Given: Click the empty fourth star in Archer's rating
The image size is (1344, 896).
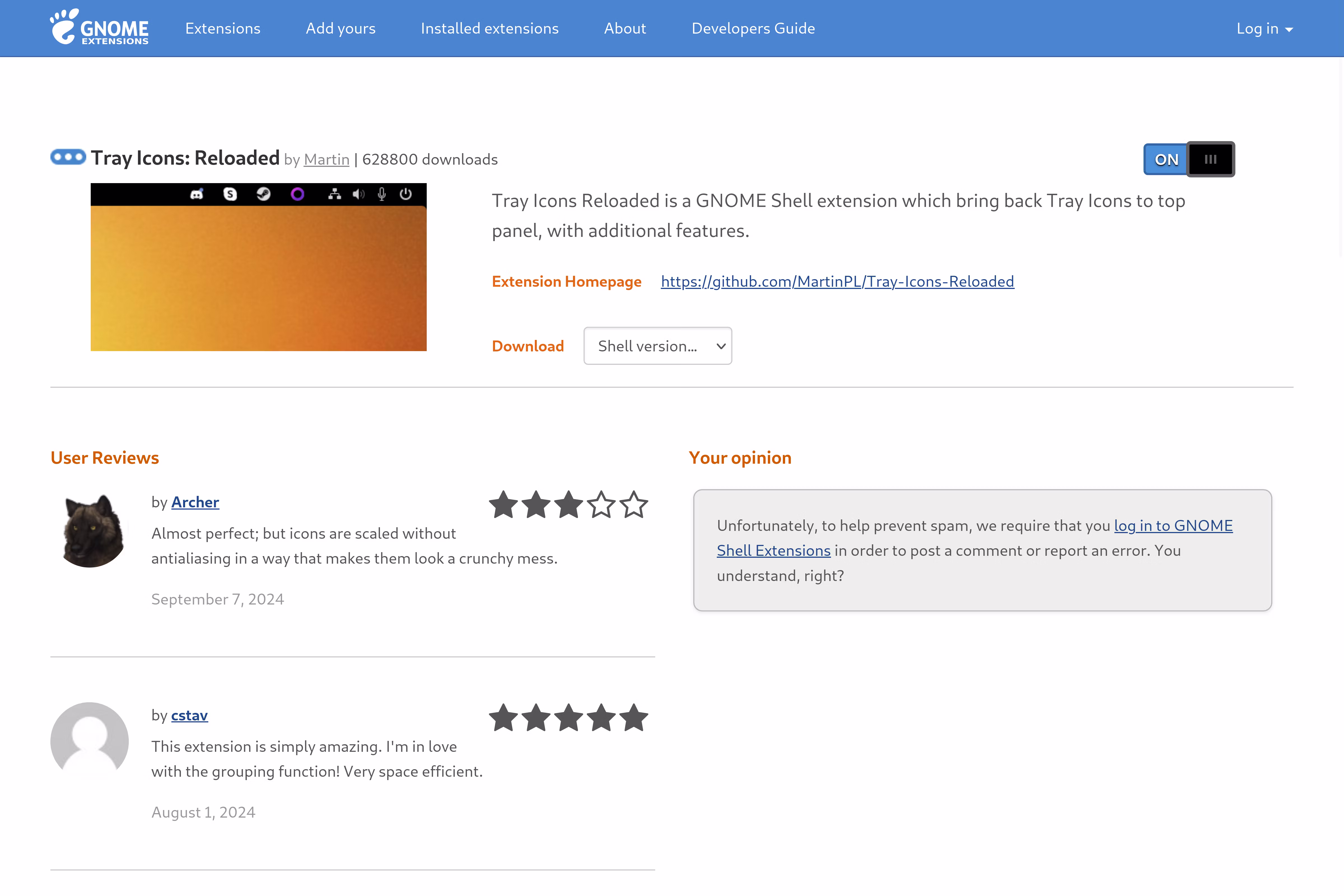Looking at the screenshot, I should pyautogui.click(x=601, y=505).
